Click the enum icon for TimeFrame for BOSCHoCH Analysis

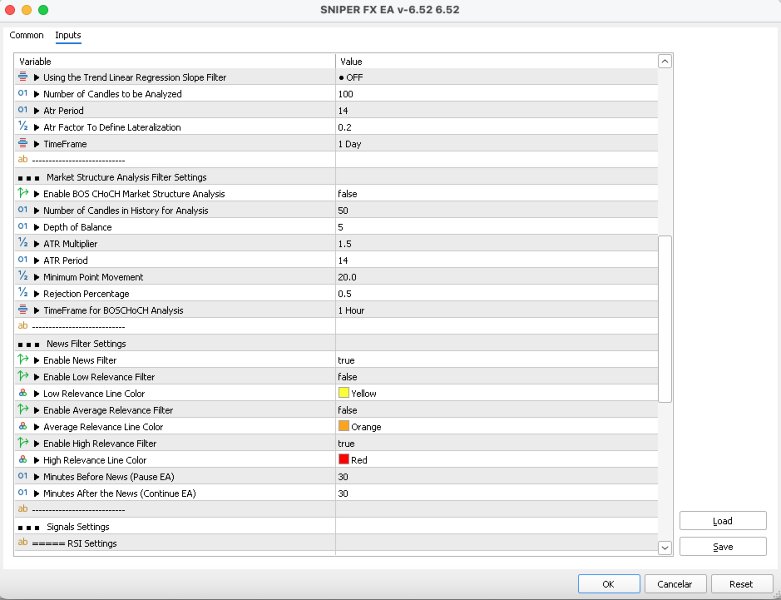pyautogui.click(x=23, y=310)
